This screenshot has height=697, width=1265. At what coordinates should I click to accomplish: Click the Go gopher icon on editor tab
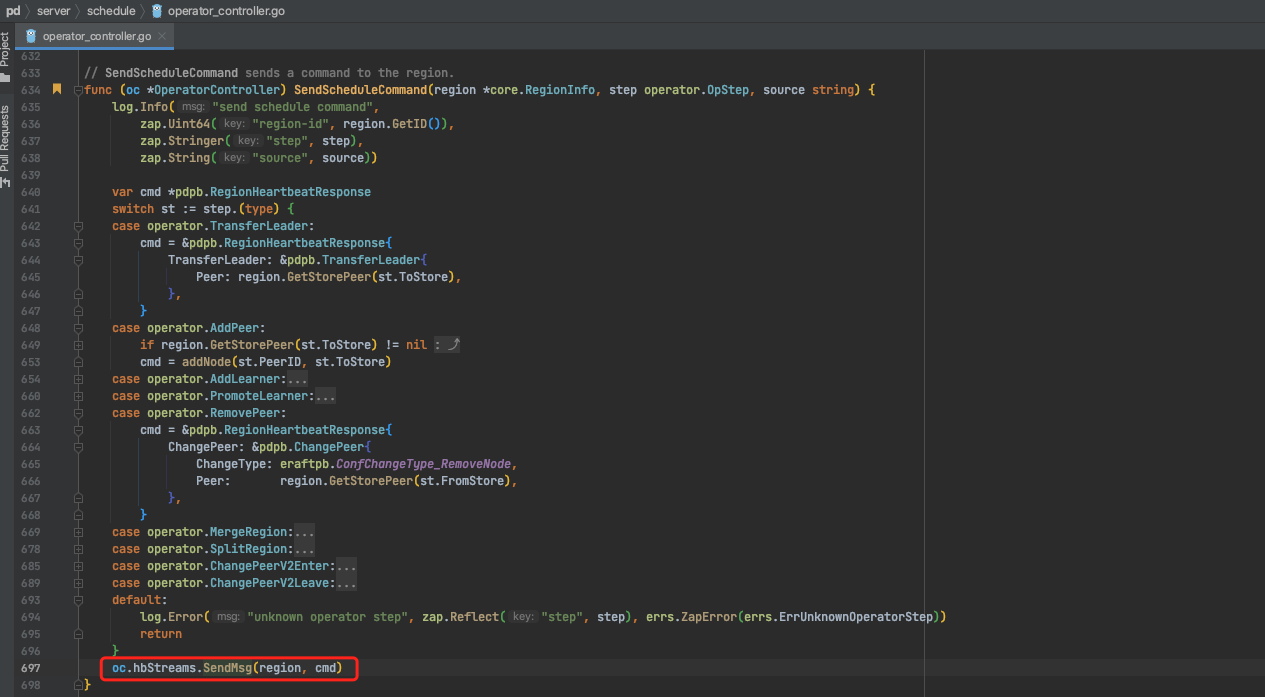tap(33, 36)
